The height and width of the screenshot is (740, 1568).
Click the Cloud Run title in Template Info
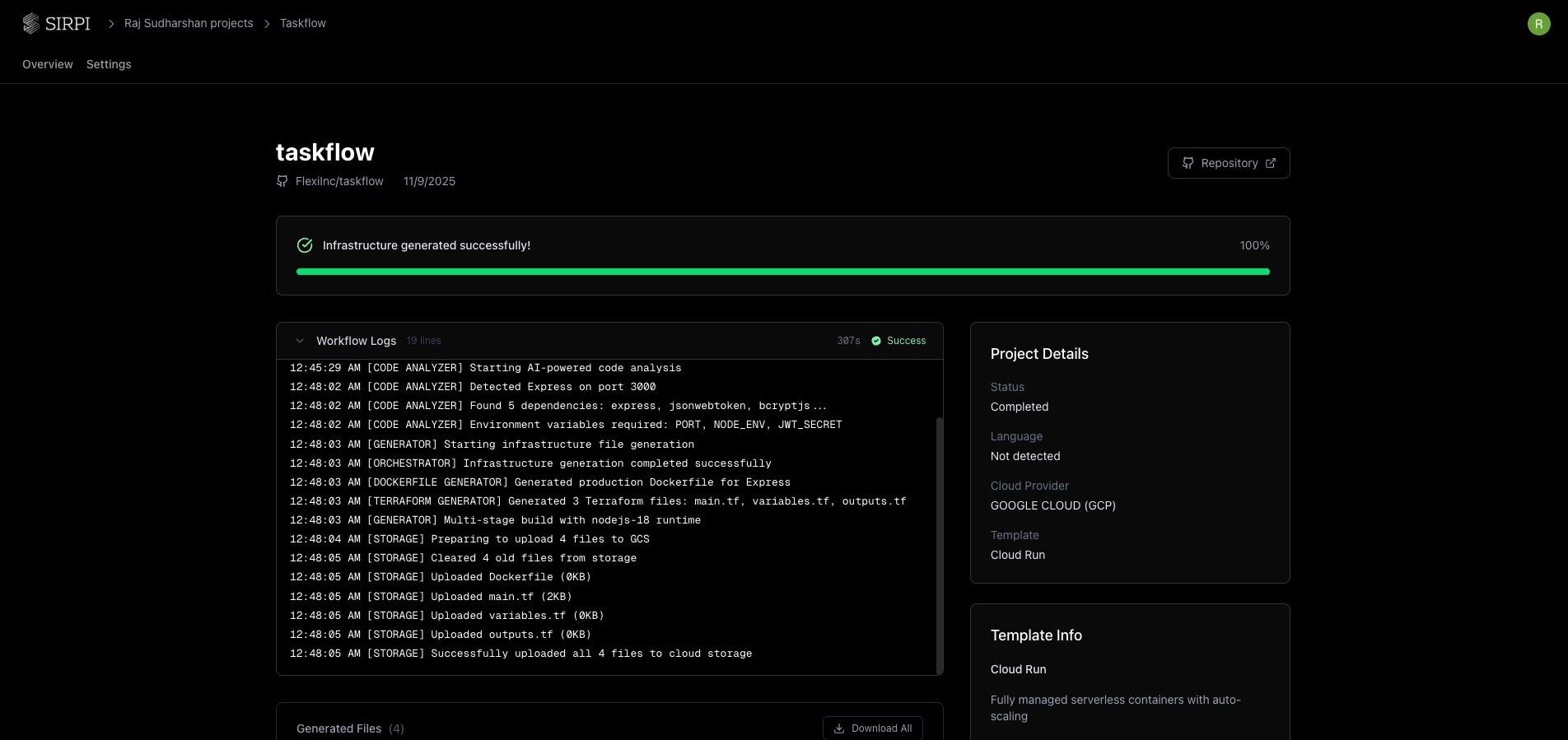pos(1019,669)
